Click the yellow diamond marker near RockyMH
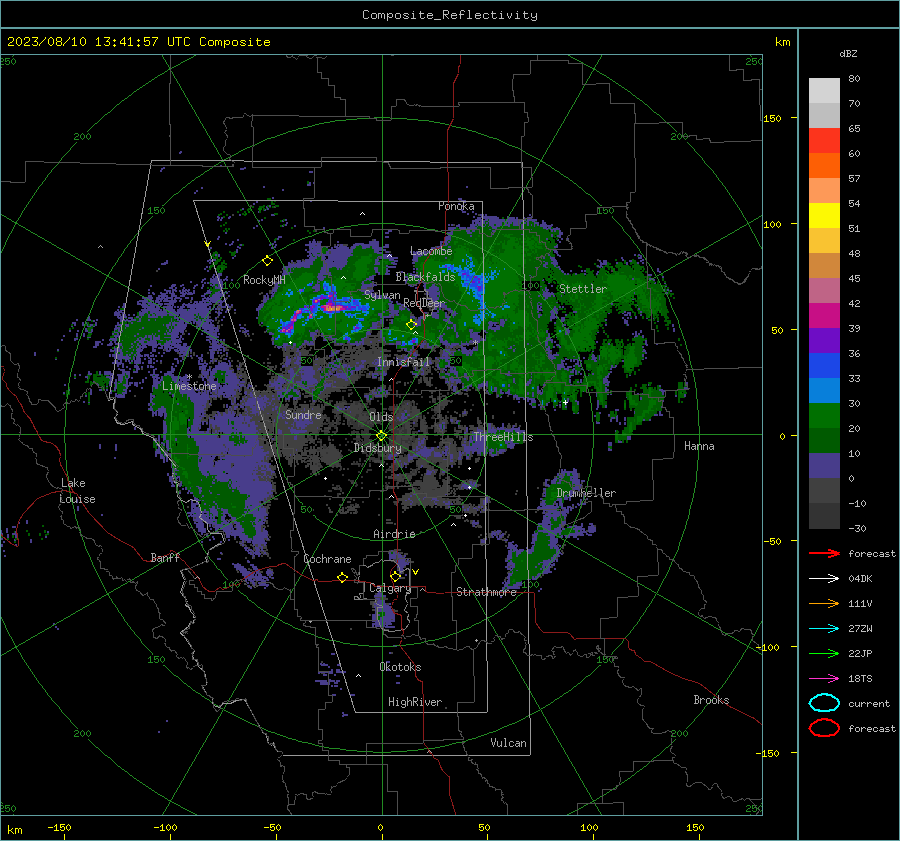The image size is (900, 841). pyautogui.click(x=267, y=261)
